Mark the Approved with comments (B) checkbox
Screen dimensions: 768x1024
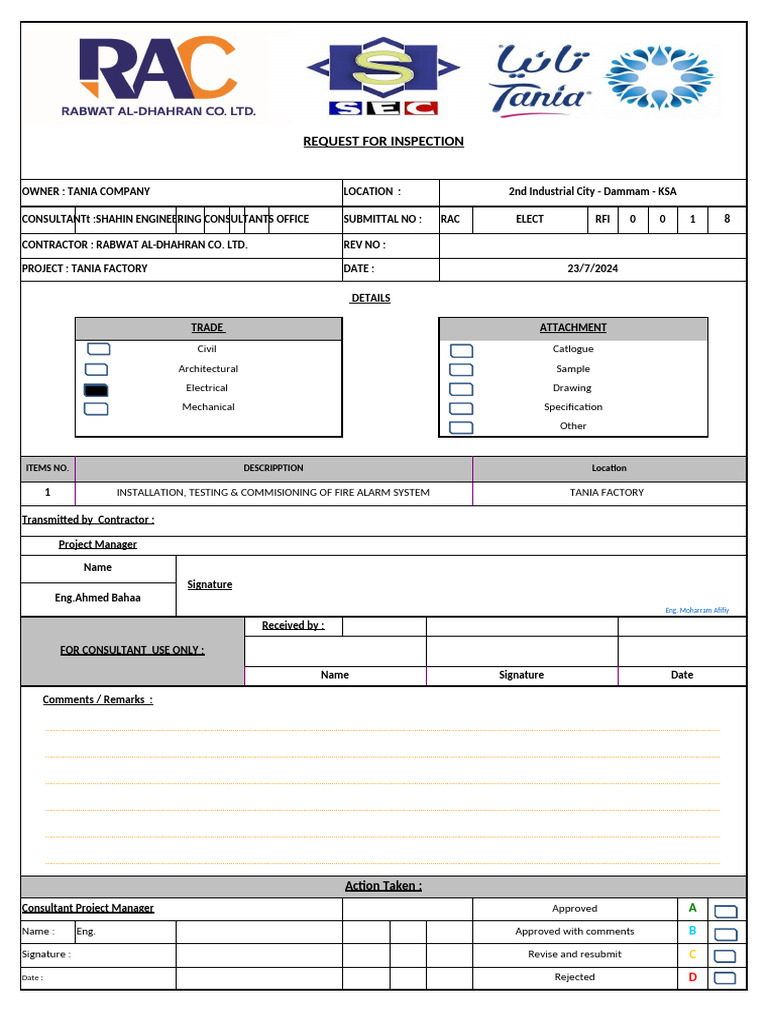point(726,935)
